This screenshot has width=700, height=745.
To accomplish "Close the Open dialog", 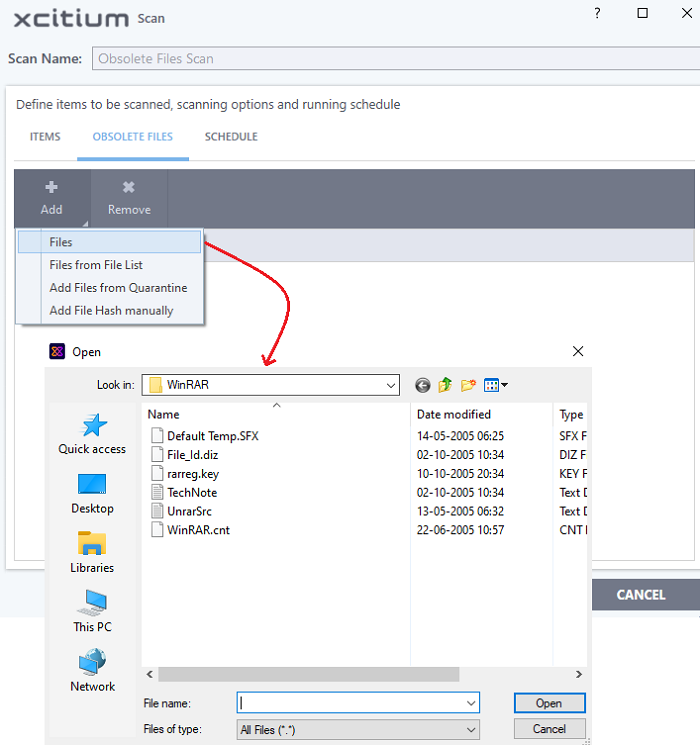I will (578, 351).
